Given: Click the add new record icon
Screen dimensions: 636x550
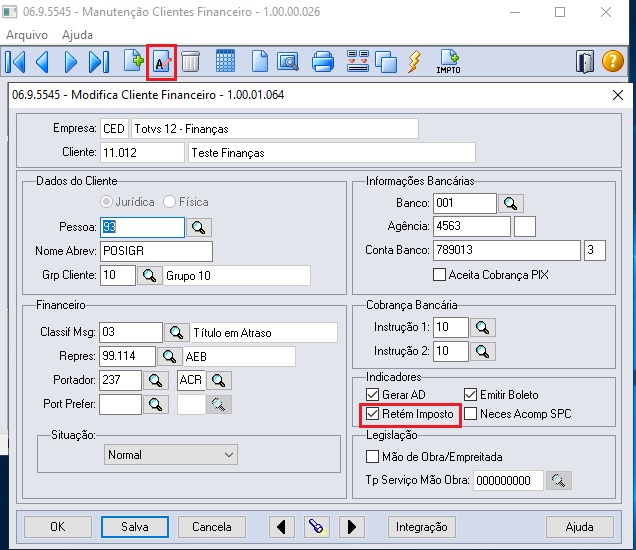Looking at the screenshot, I should (133, 62).
